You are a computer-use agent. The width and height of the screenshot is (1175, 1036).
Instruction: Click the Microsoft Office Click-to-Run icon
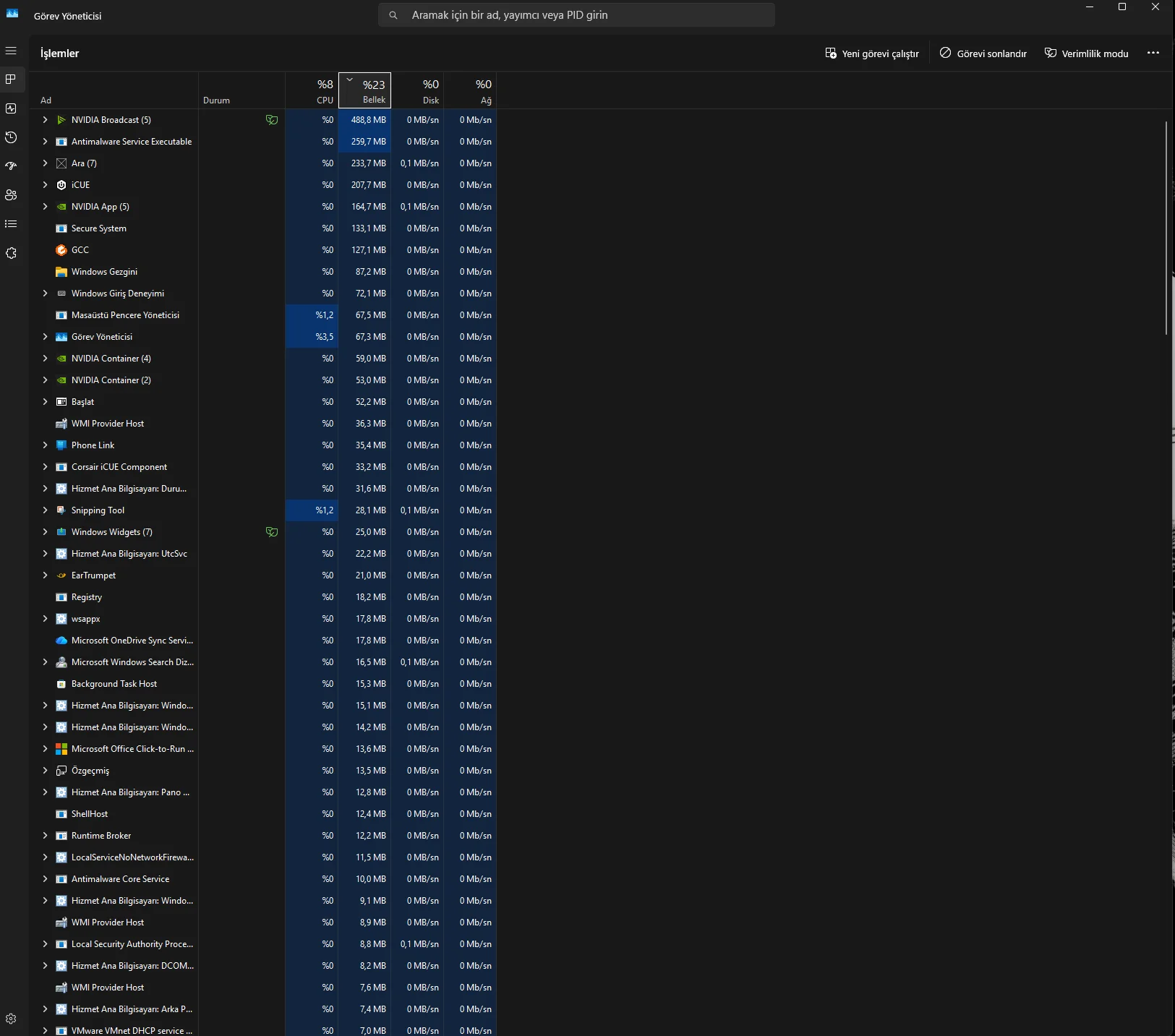click(x=61, y=749)
